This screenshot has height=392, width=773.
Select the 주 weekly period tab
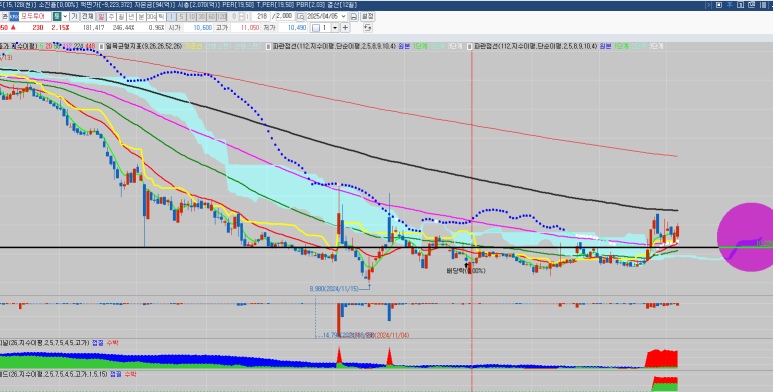pyautogui.click(x=111, y=17)
